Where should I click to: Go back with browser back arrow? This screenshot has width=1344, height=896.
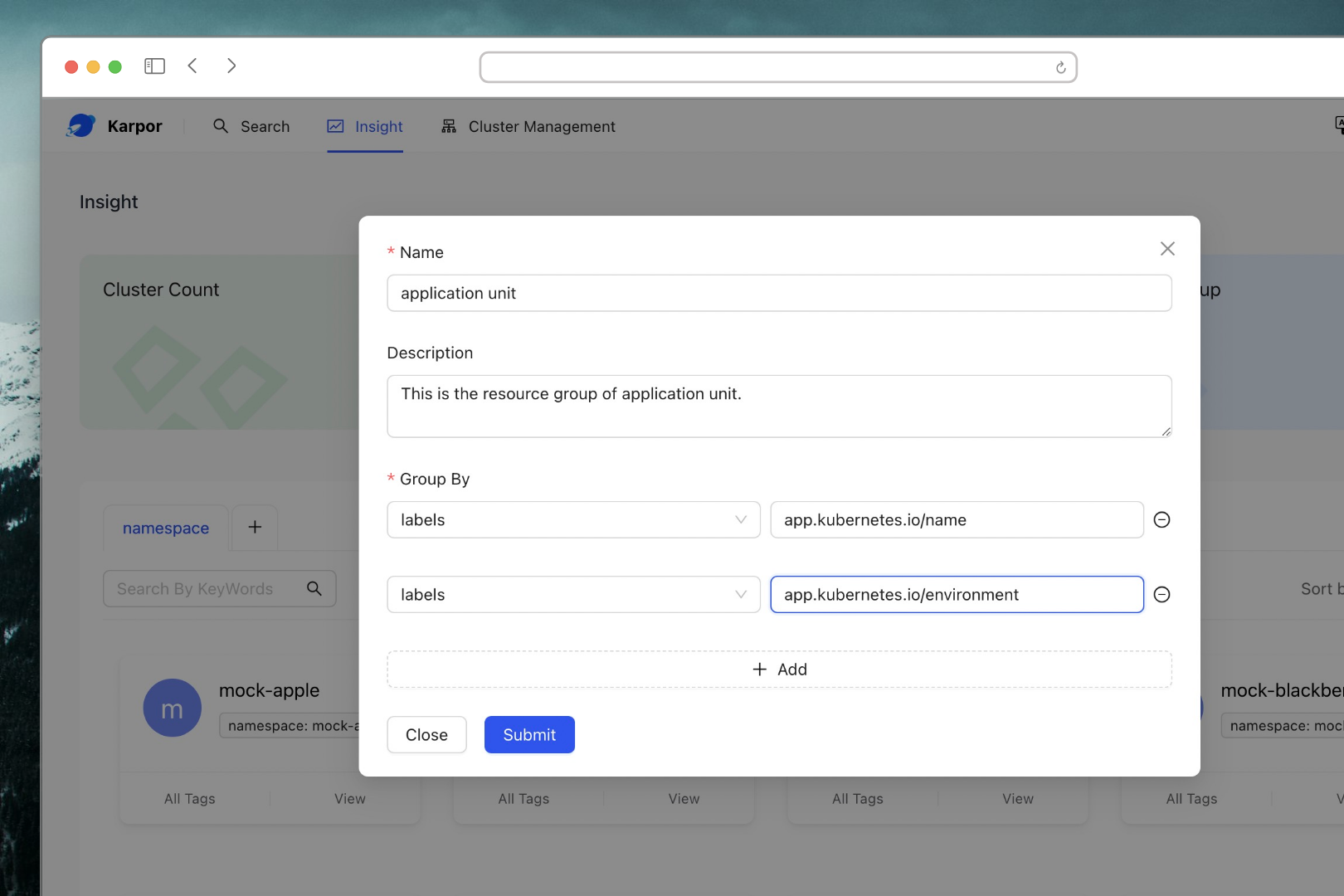point(192,66)
